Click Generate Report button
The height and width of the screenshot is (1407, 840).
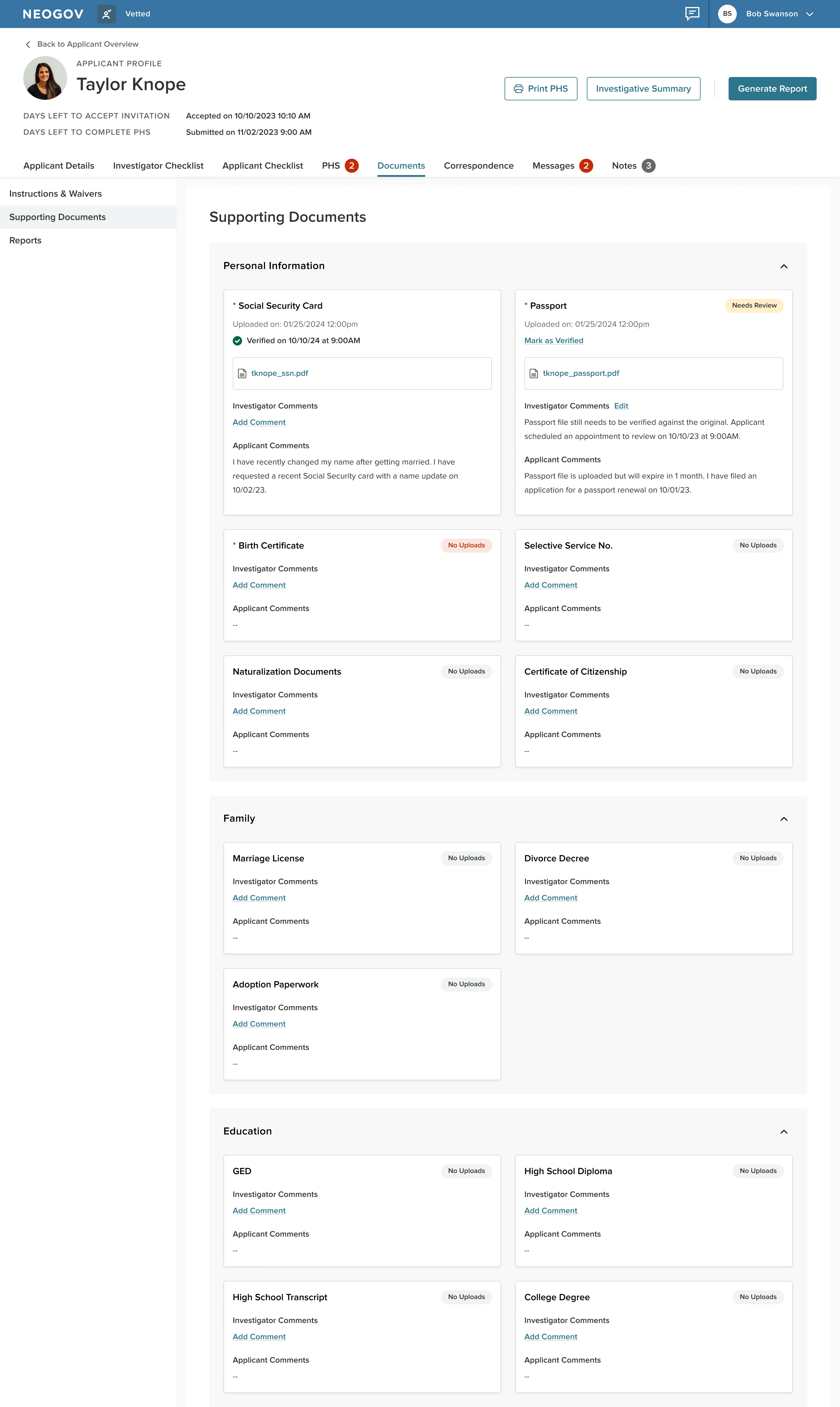(x=772, y=89)
